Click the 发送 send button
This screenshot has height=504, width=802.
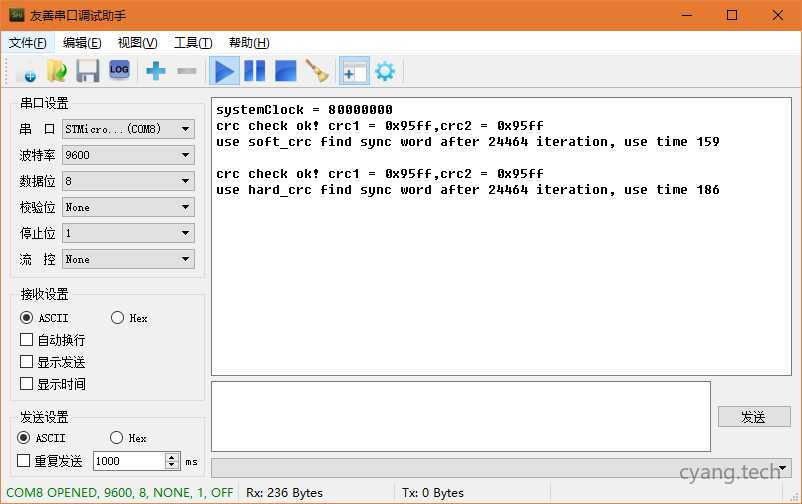(753, 417)
